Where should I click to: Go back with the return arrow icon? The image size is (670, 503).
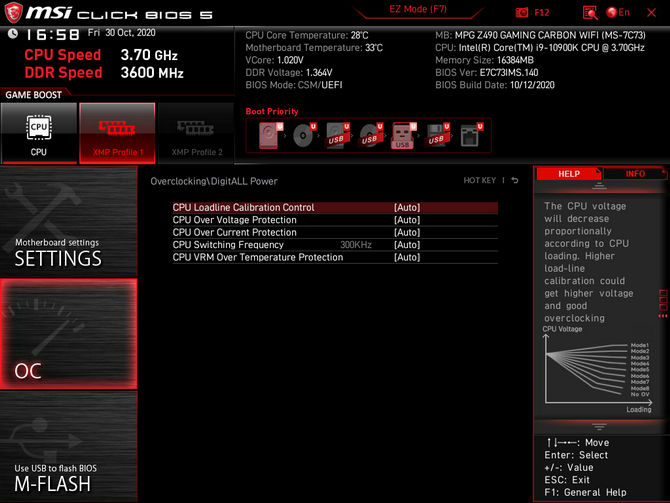click(515, 181)
